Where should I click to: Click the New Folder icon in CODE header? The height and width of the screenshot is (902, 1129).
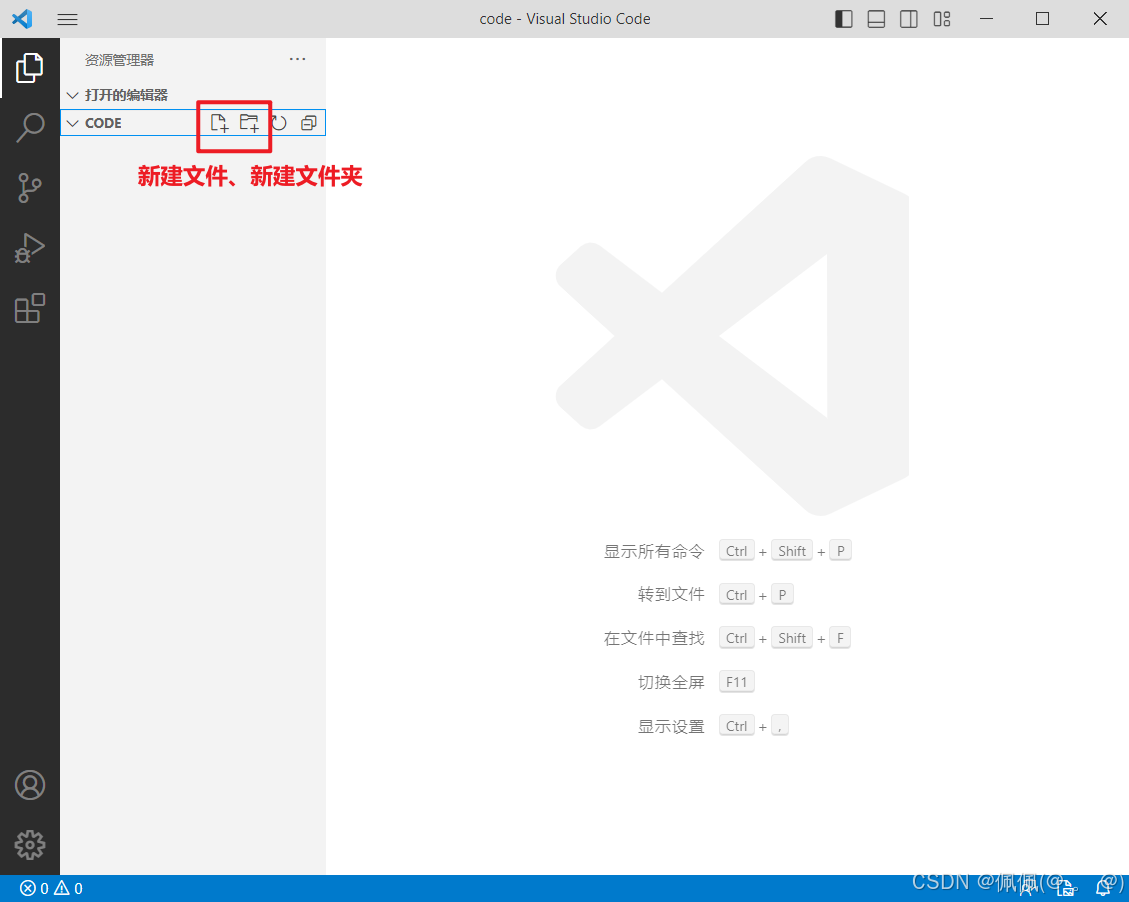coord(249,123)
